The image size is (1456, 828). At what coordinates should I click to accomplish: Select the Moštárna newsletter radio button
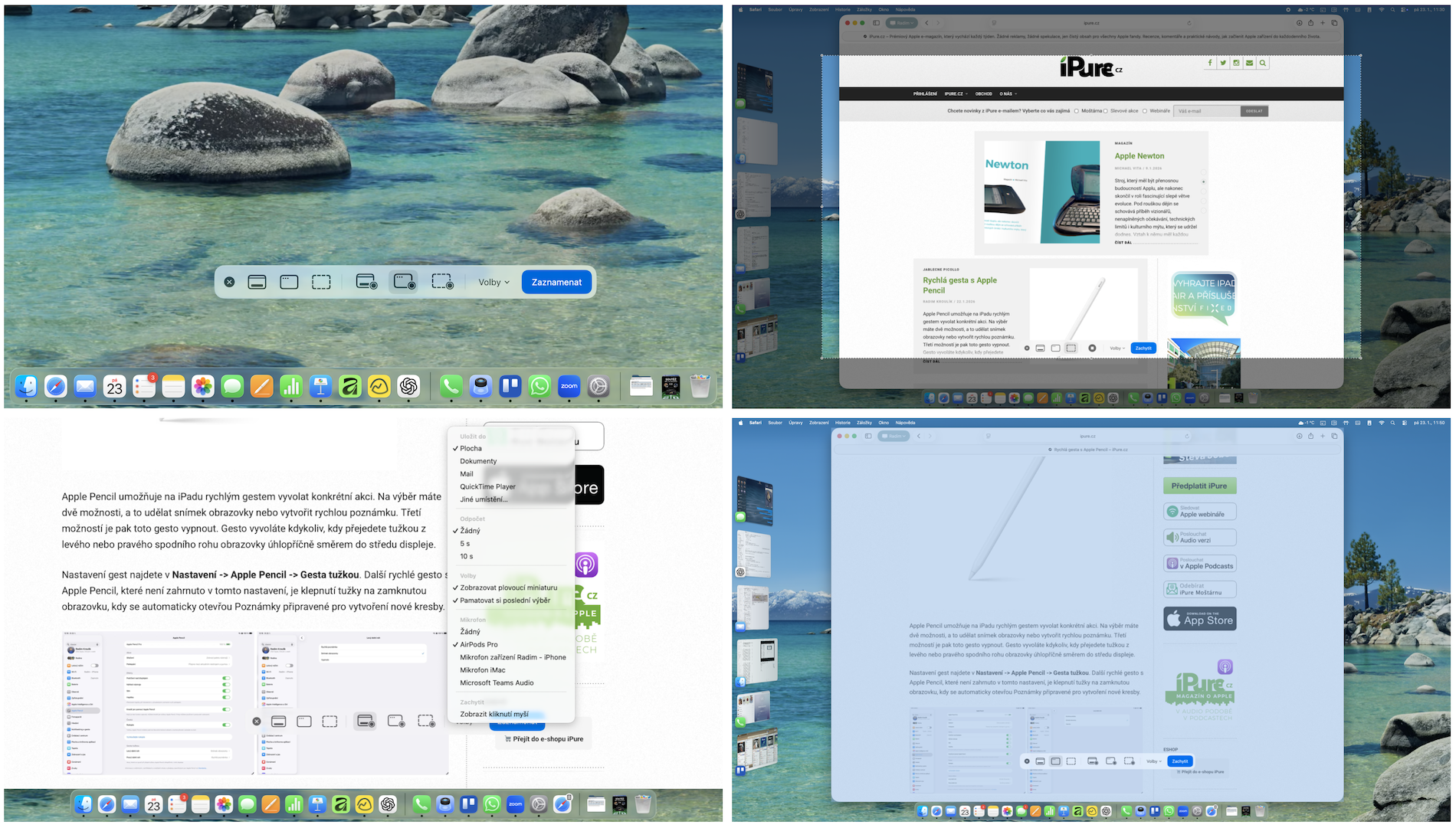pyautogui.click(x=1077, y=111)
